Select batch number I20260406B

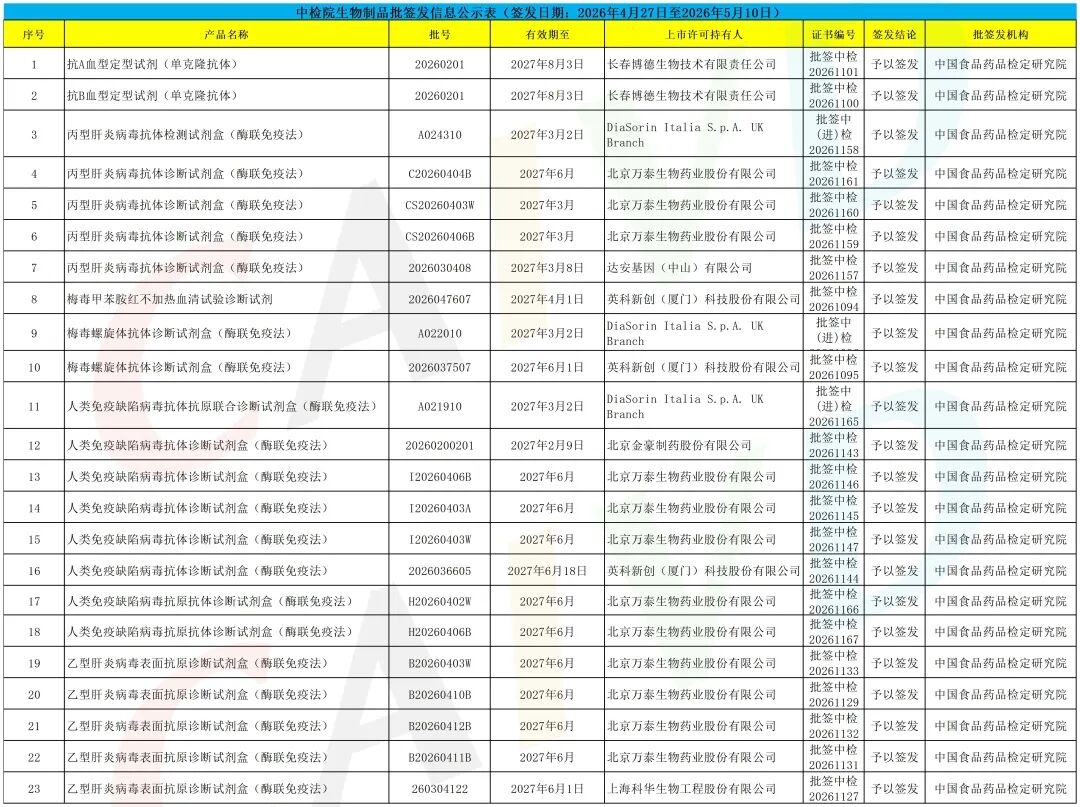(x=439, y=477)
